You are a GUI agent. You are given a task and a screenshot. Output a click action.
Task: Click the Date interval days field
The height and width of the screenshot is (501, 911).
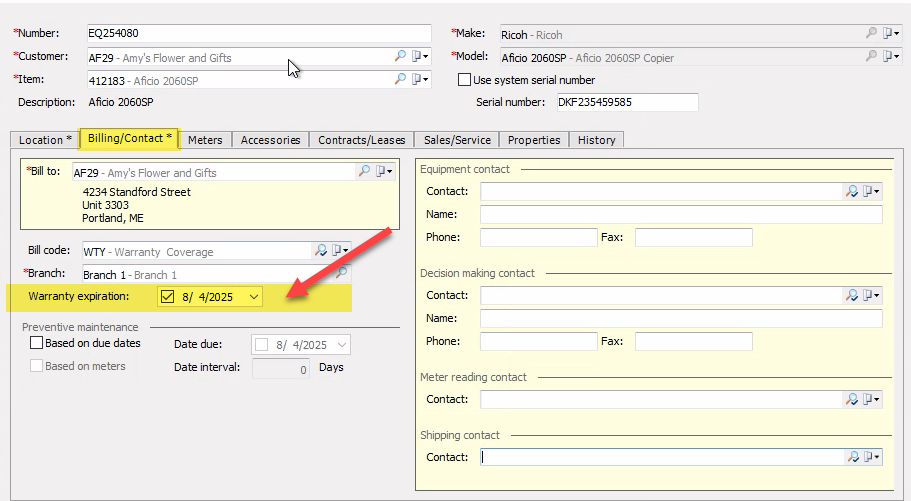point(281,368)
